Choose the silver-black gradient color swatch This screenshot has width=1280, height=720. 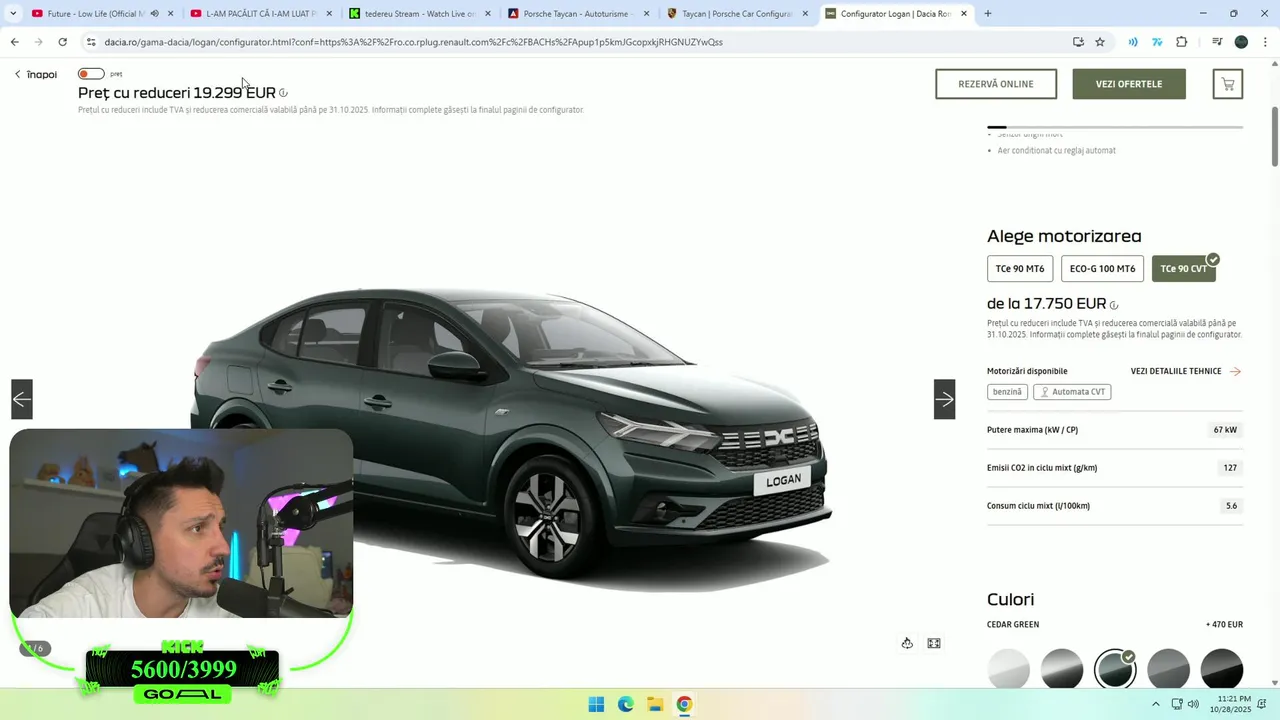[x=1062, y=669]
